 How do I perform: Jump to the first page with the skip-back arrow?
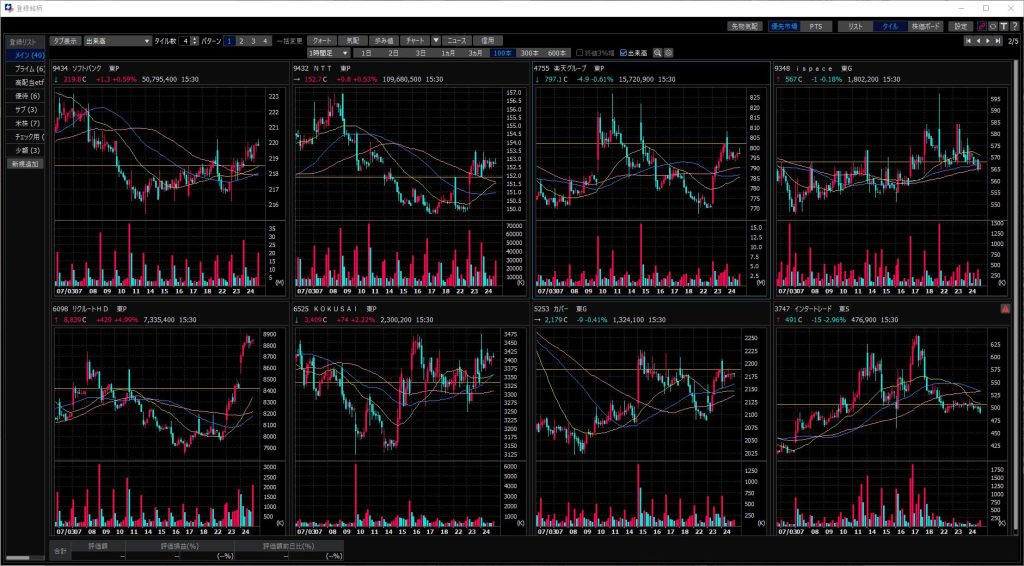(x=968, y=41)
